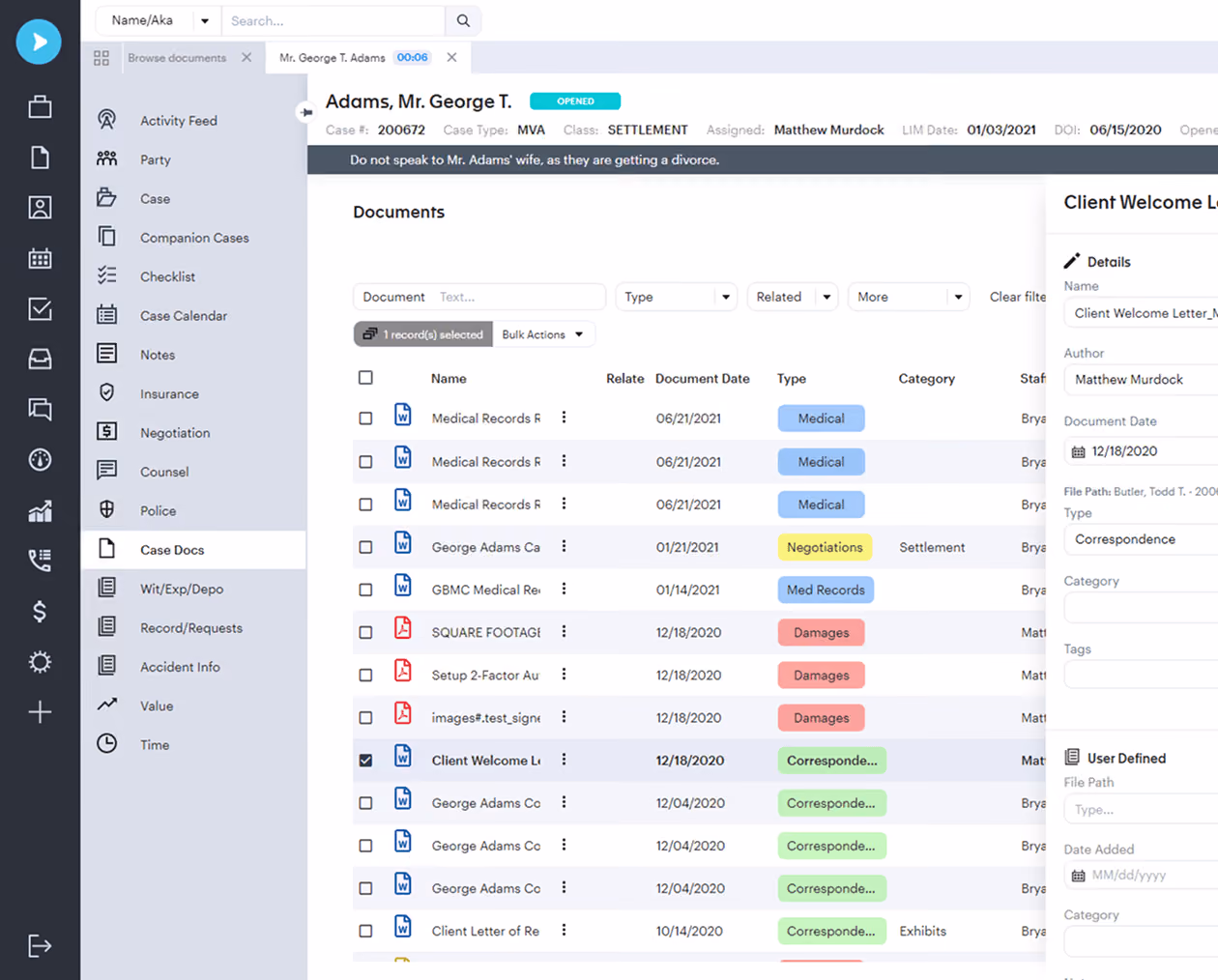Open kebab menu for Client Welcome Letter row
1218x980 pixels.
coord(564,760)
